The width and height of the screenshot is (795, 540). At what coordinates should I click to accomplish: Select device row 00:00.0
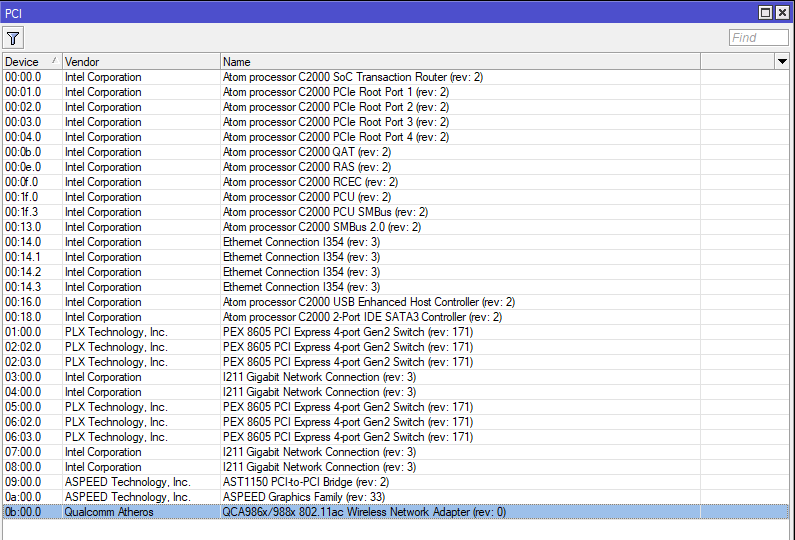[395, 77]
